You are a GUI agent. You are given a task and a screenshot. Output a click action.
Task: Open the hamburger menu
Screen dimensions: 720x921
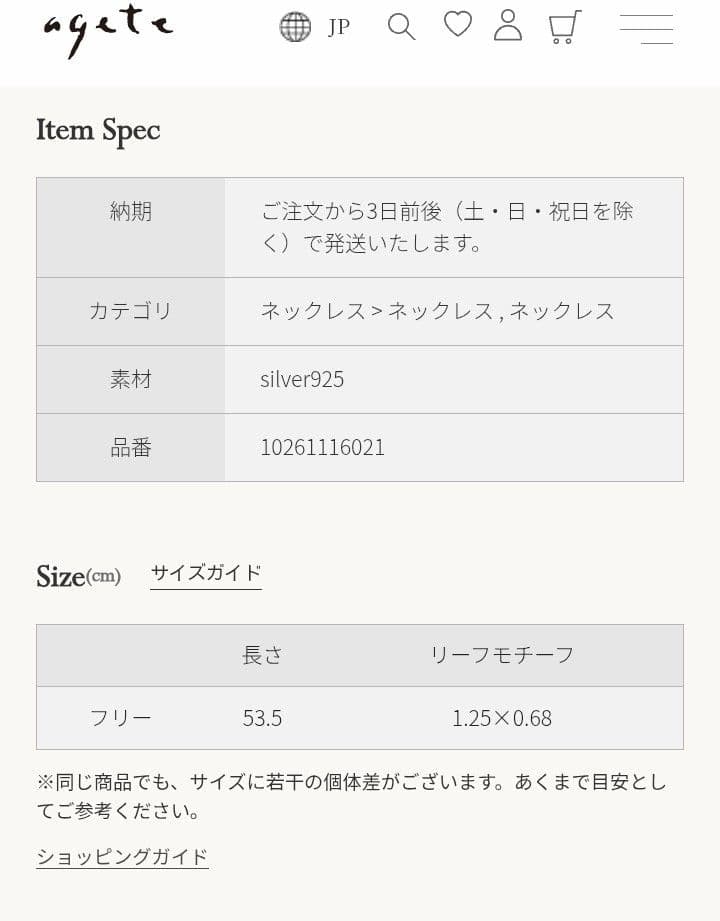647,29
